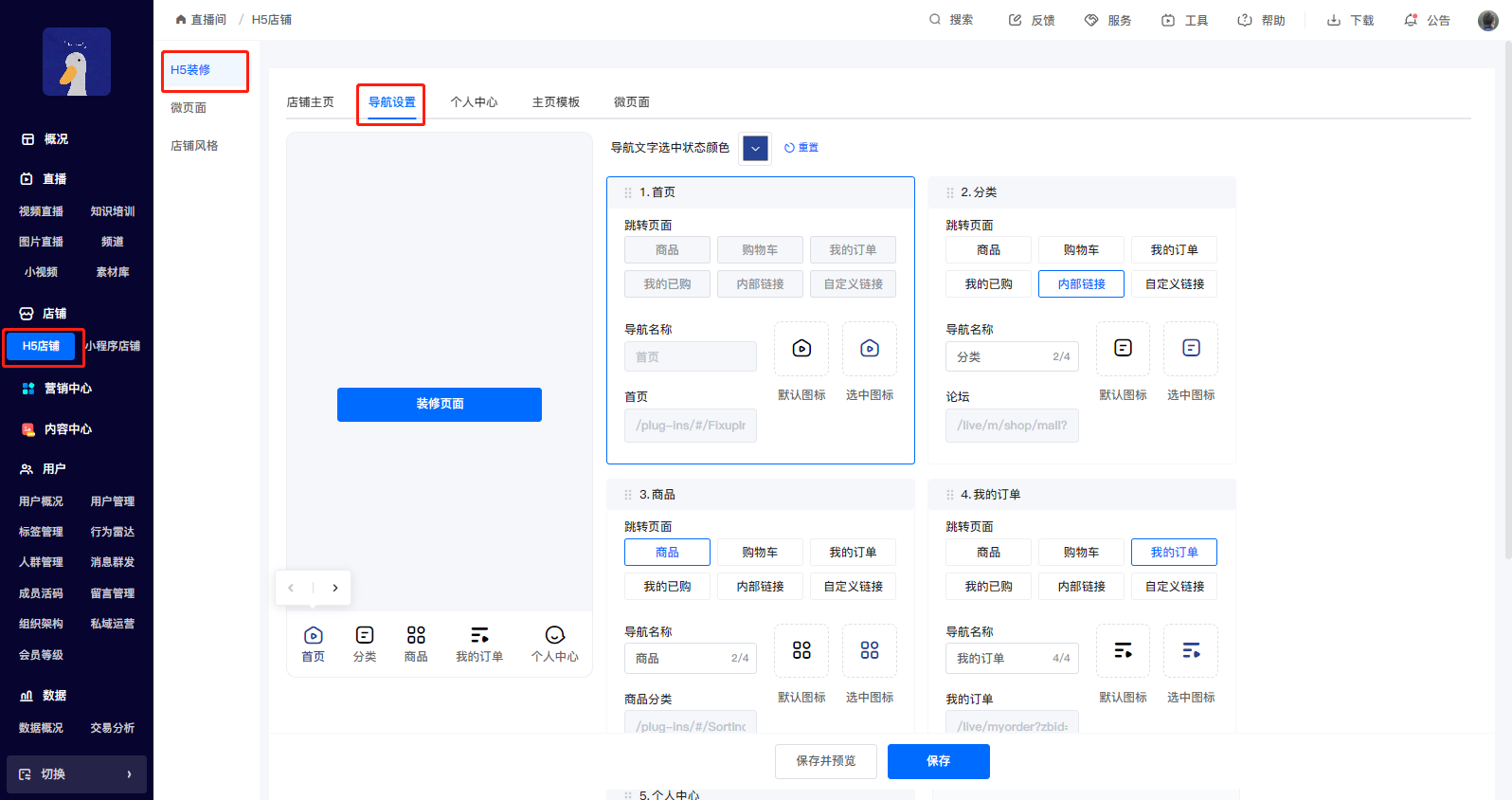
Task: Open navigation text color dropdown
Action: pyautogui.click(x=755, y=148)
